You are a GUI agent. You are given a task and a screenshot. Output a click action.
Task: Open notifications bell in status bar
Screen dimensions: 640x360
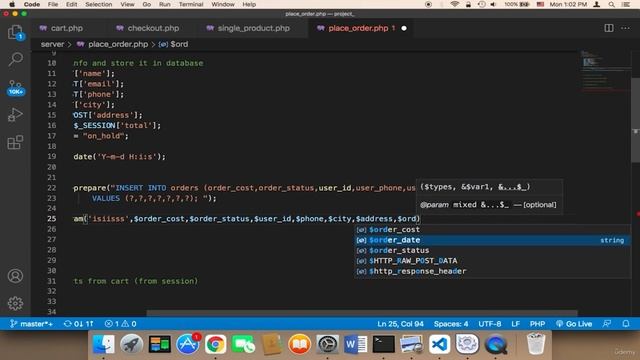point(626,324)
